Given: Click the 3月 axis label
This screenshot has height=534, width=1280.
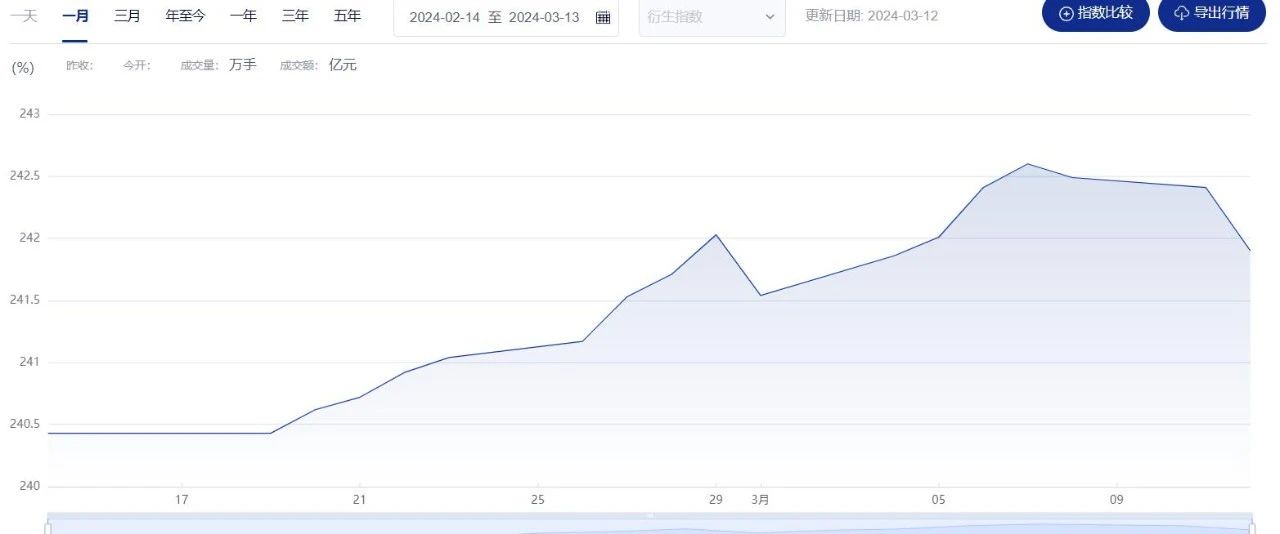Looking at the screenshot, I should click(761, 499).
